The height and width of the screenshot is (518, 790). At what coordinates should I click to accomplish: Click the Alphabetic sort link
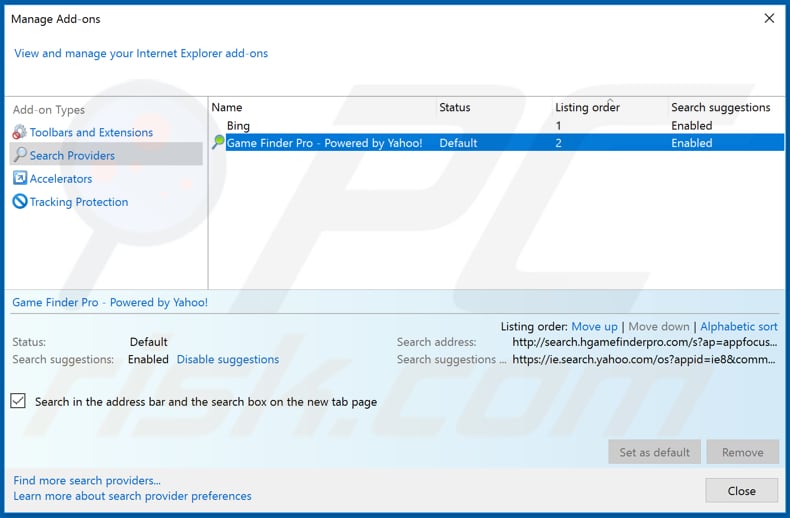click(739, 327)
